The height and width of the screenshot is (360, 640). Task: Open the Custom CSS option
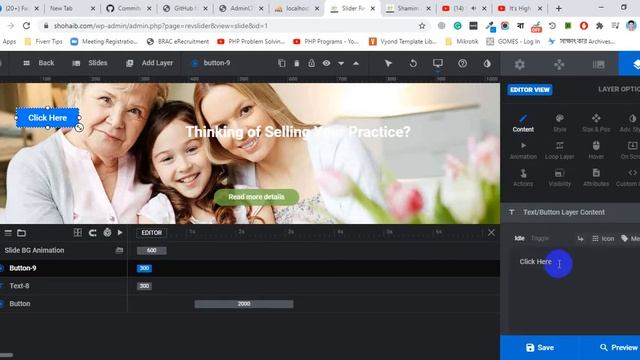[629, 178]
